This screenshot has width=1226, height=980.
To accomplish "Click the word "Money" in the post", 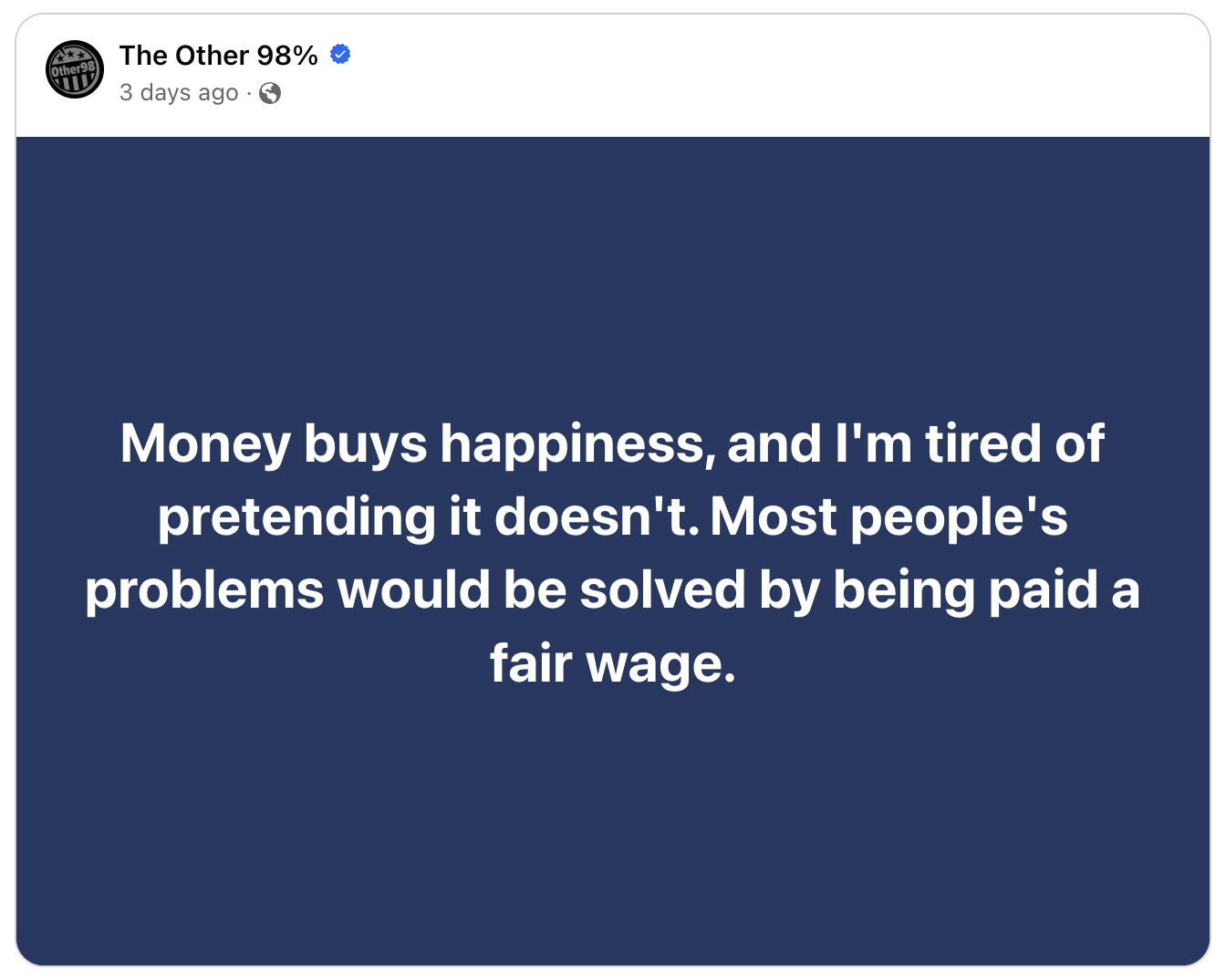I will [x=205, y=443].
